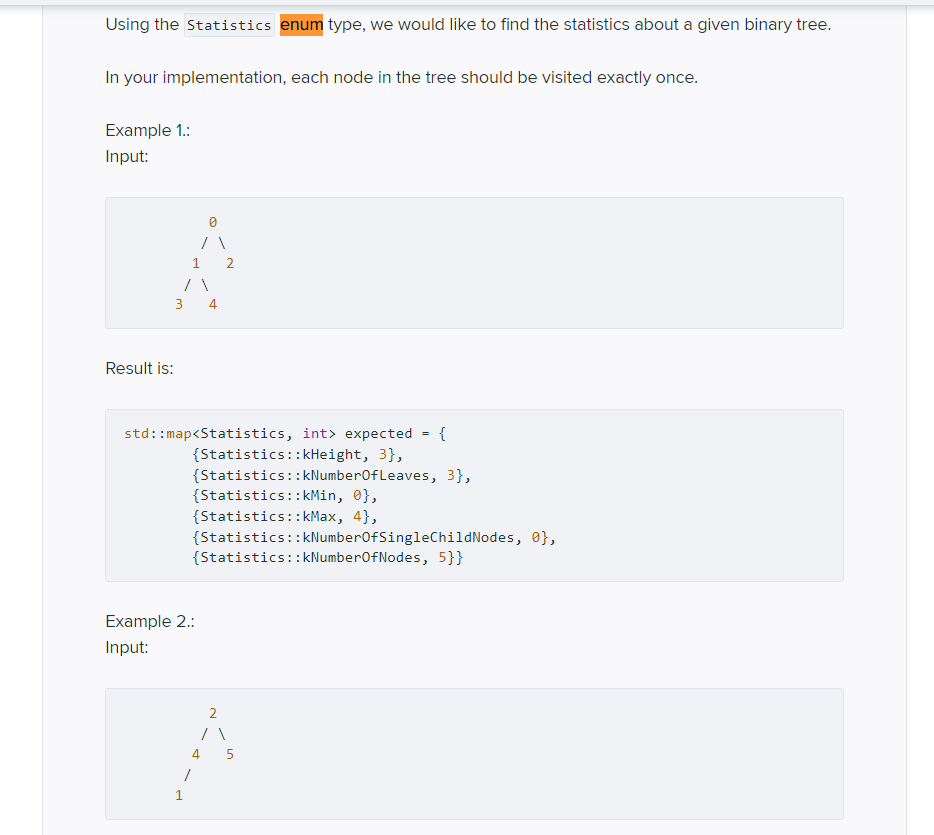
Task: Click node '4' in the first tree diagram
Action: point(213,303)
